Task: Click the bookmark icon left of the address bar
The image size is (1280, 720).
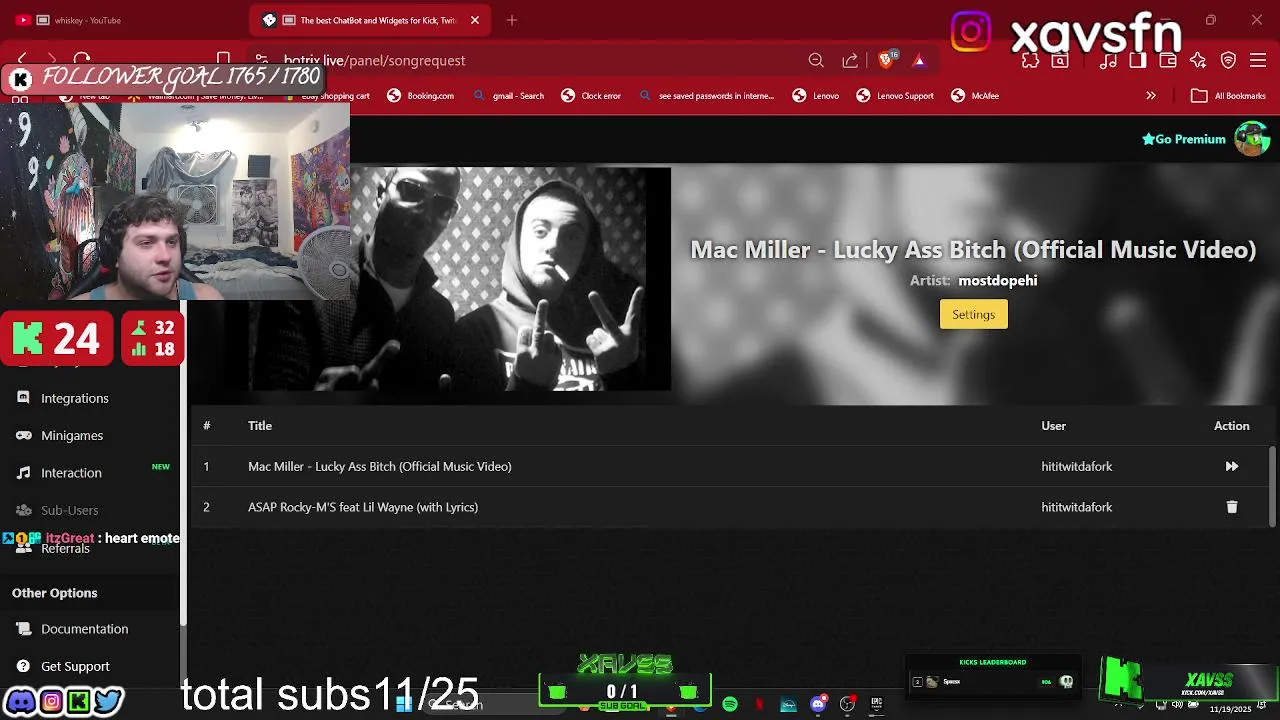Action: click(x=224, y=60)
